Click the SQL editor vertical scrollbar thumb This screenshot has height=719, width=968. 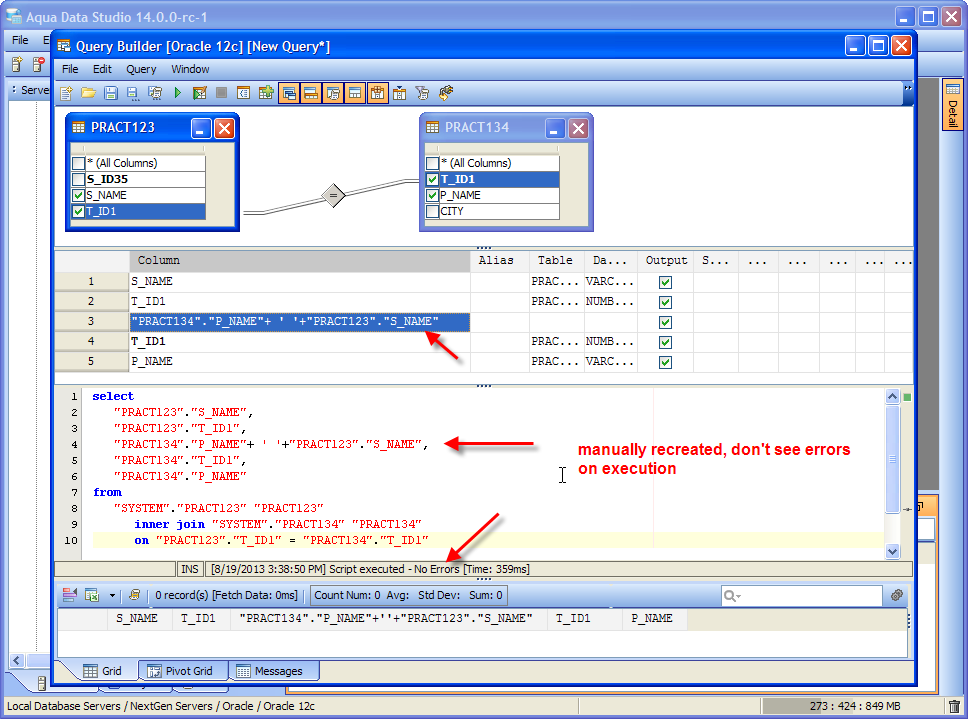click(x=892, y=458)
